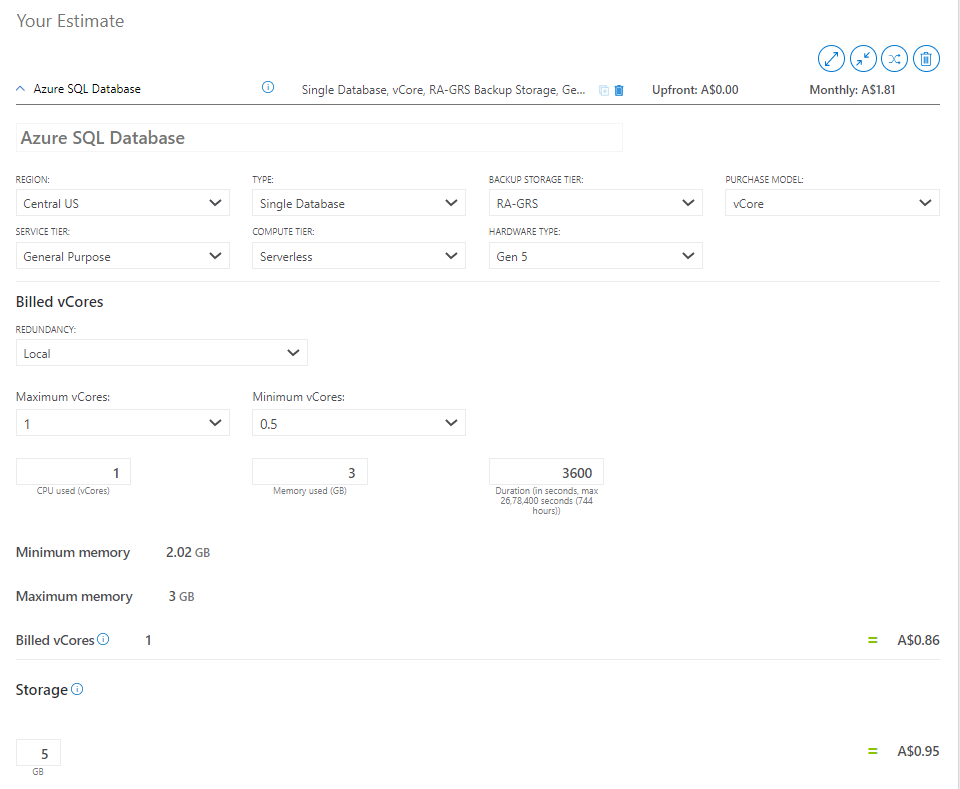Click the A$0.86 billed vCores cost

point(918,640)
